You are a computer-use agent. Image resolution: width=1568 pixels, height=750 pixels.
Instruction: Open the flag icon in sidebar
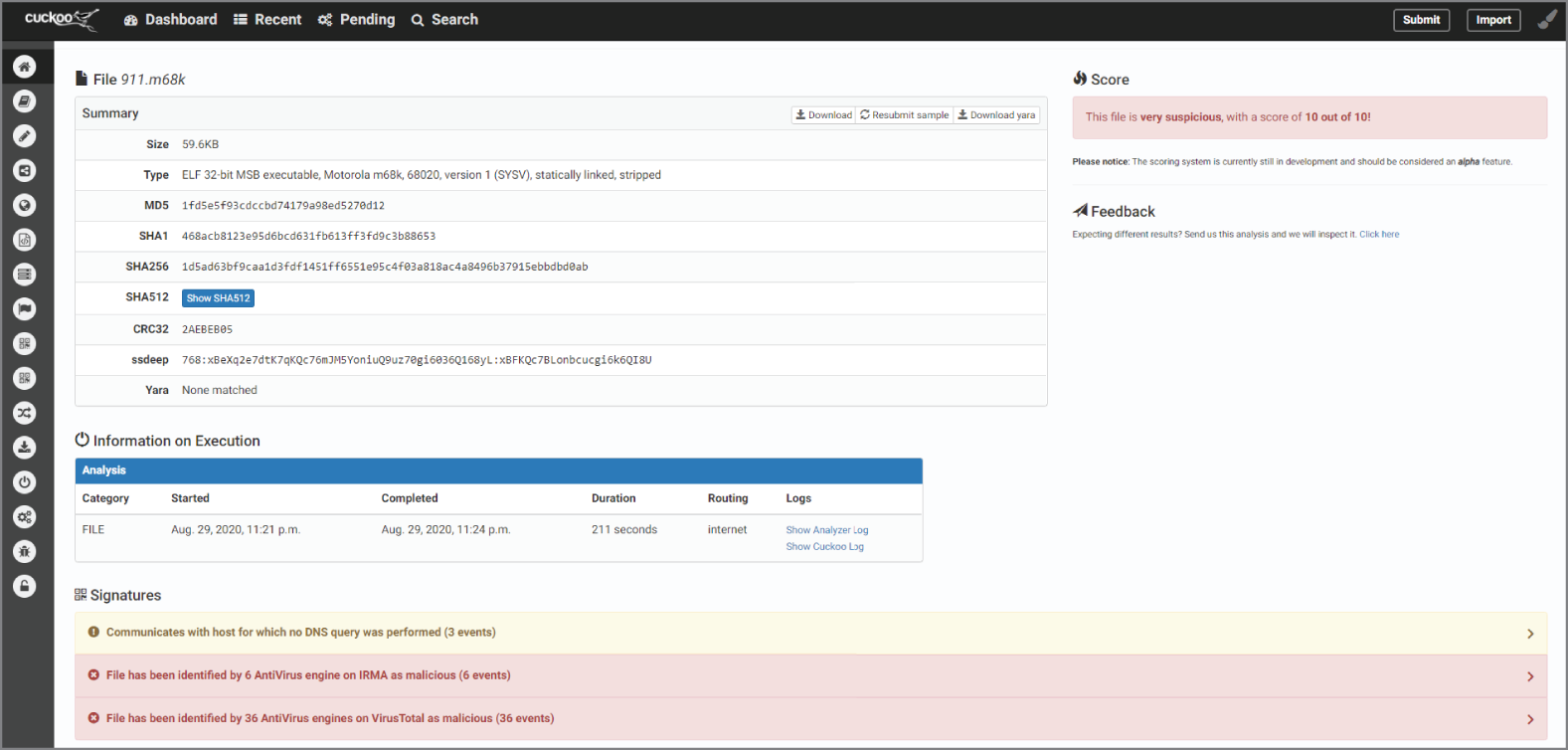pyautogui.click(x=25, y=309)
